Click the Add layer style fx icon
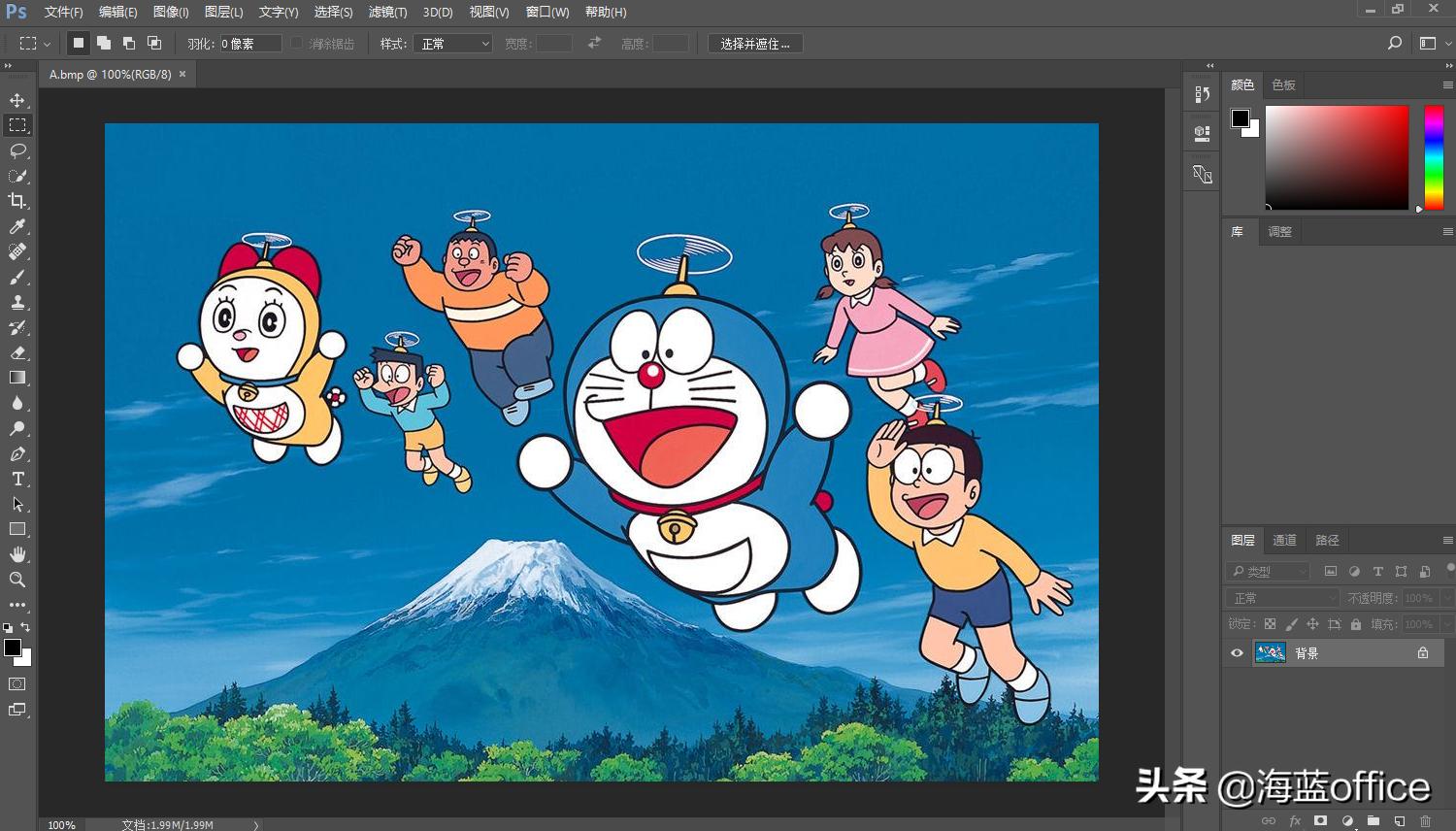This screenshot has height=831, width=1456. (x=1294, y=820)
